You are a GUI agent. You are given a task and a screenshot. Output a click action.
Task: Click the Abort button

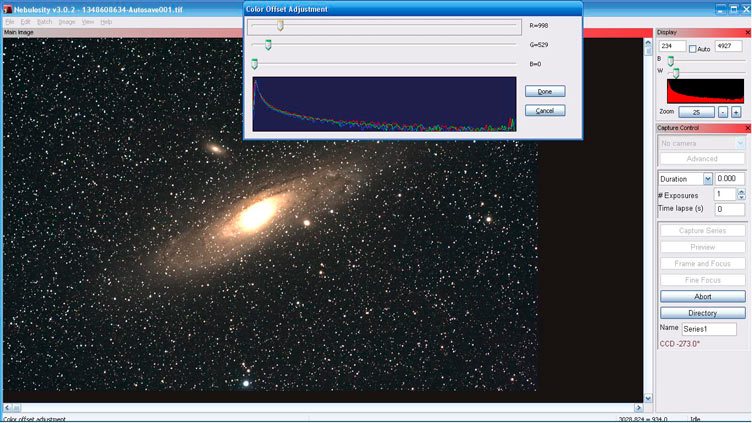pyautogui.click(x=702, y=296)
